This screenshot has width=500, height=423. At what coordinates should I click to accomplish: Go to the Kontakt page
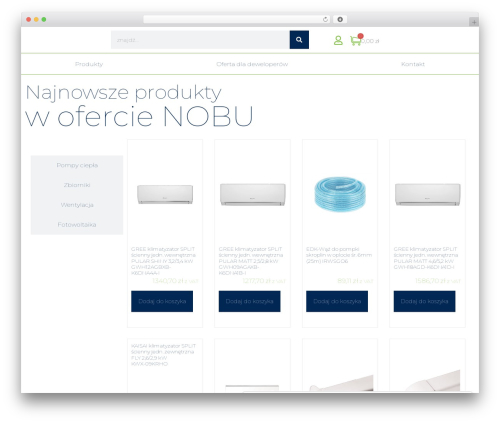tap(413, 64)
